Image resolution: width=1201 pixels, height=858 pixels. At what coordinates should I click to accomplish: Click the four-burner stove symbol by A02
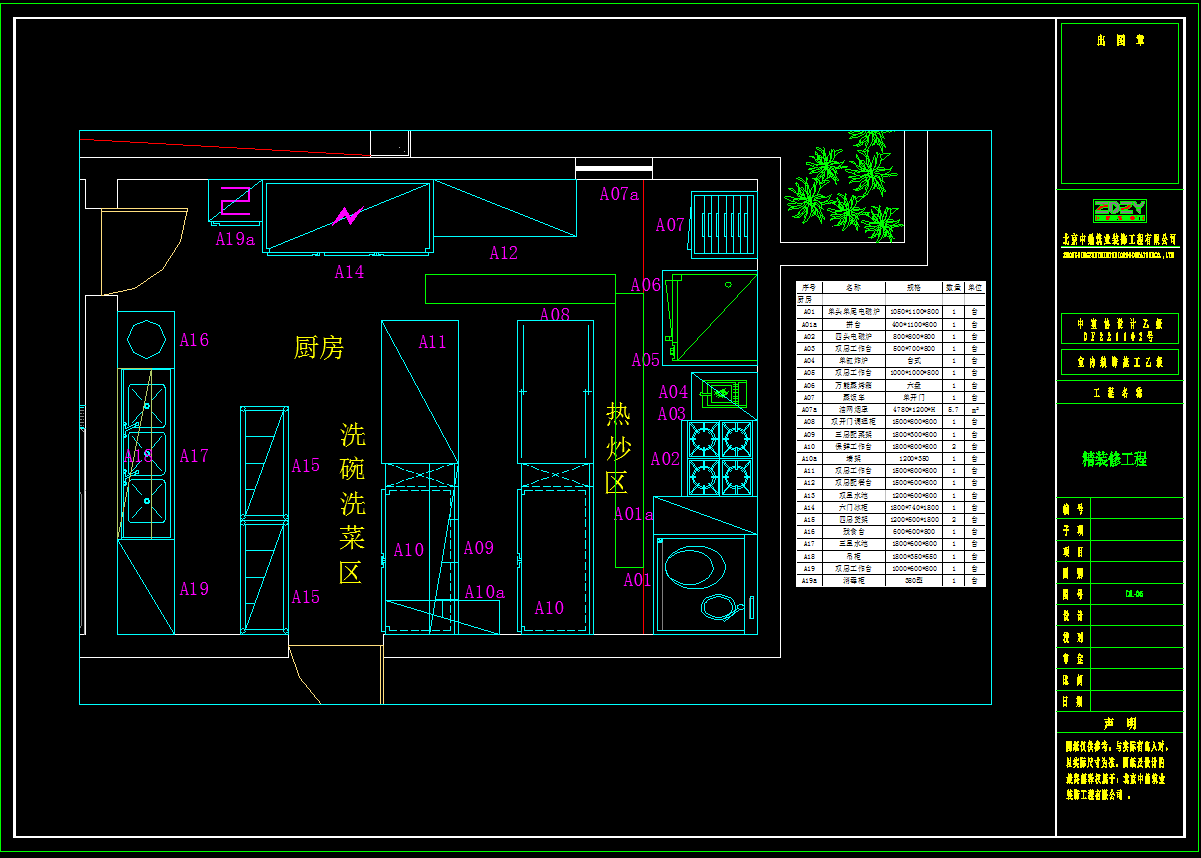click(719, 458)
